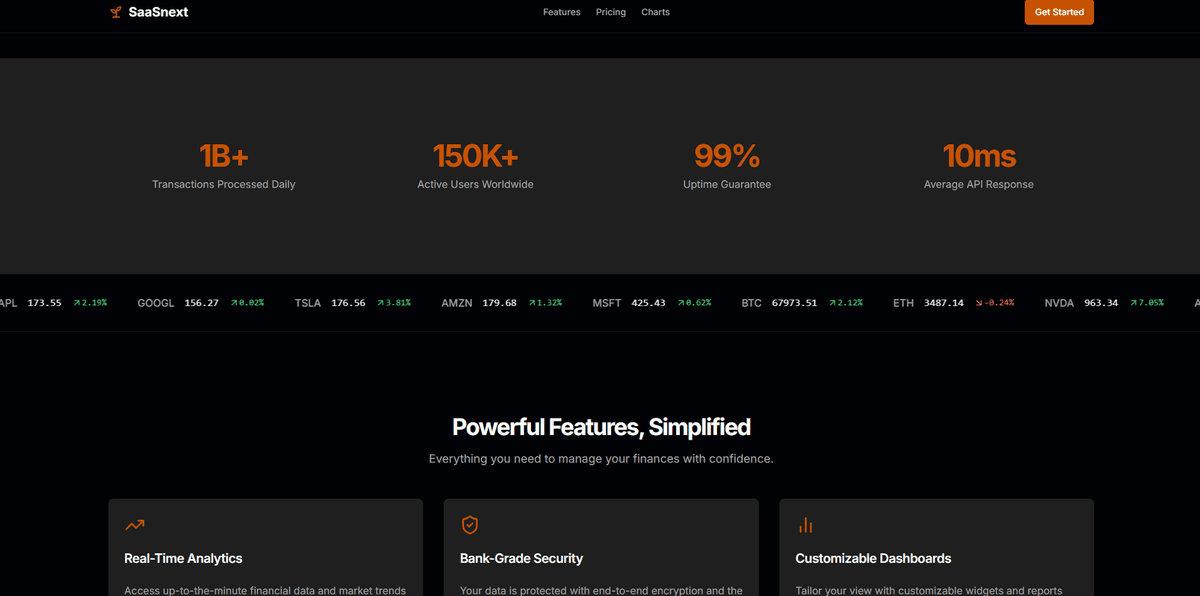Click the 173.55 price at ticker start
This screenshot has height=596, width=1200.
point(45,303)
